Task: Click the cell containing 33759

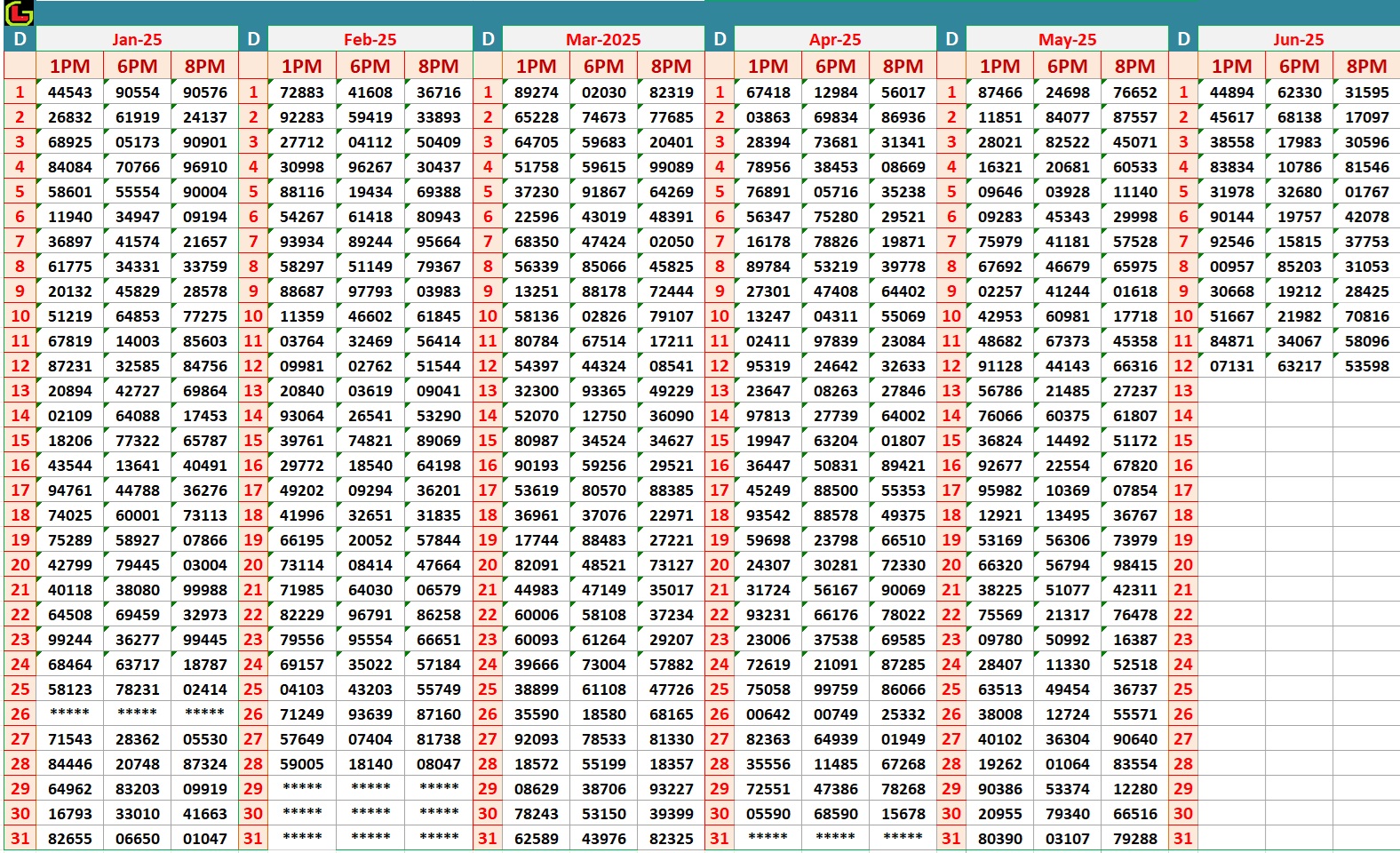Action: click(x=205, y=267)
